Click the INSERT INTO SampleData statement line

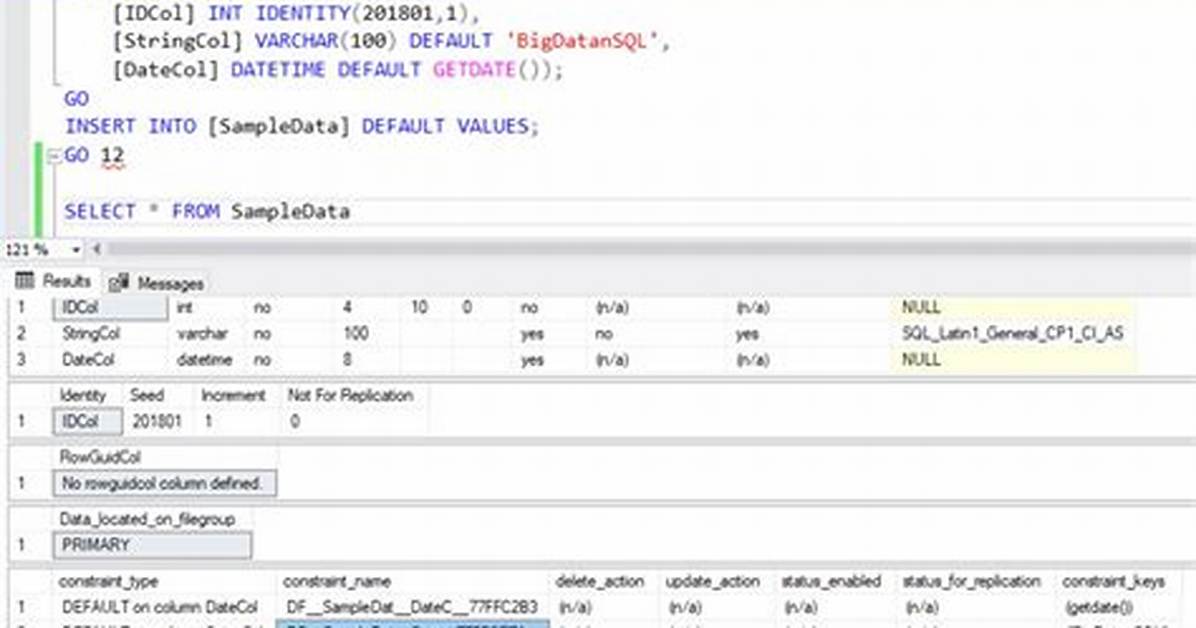pos(302,126)
